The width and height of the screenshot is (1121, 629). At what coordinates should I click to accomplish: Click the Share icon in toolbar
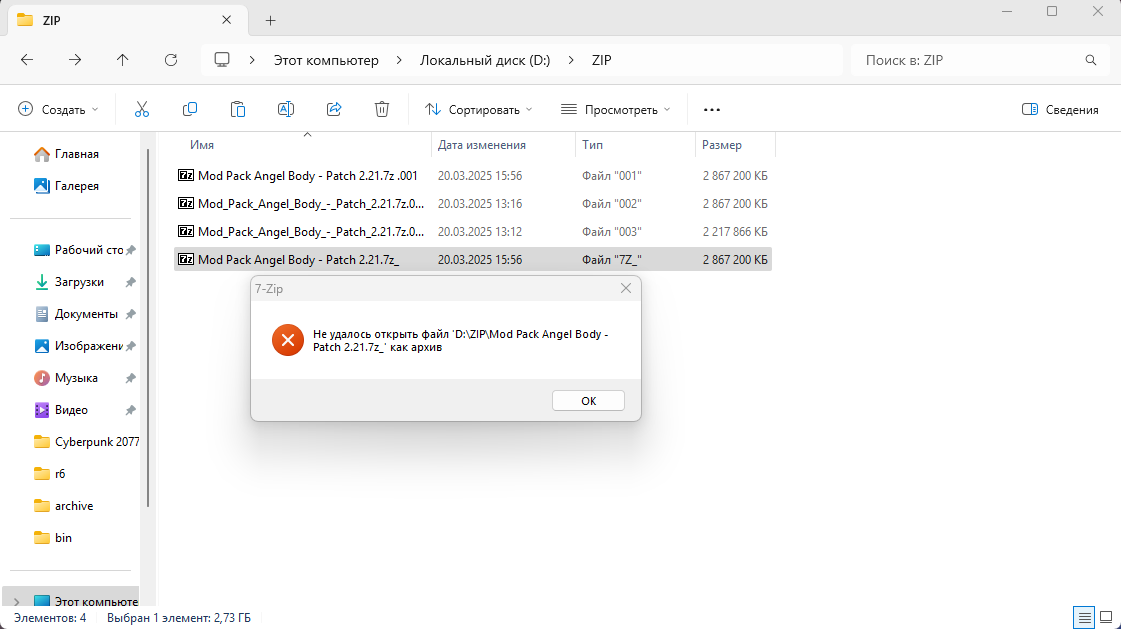(x=335, y=109)
